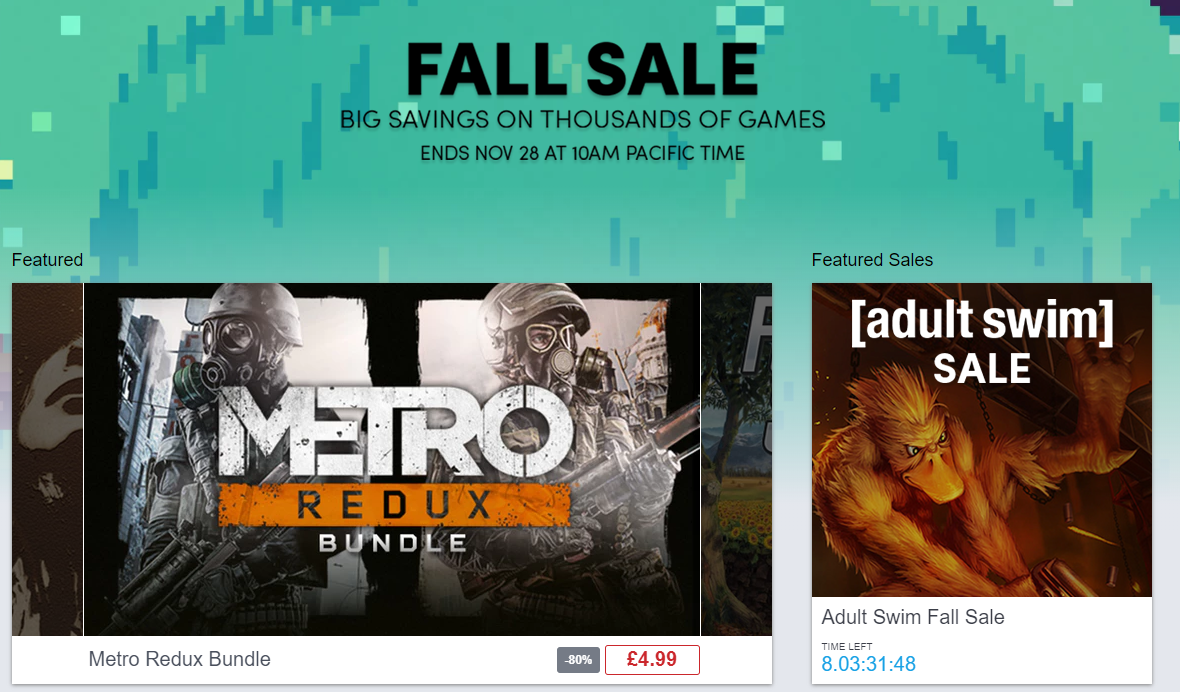Show the next carousel slide with sunflower field

coord(737,459)
